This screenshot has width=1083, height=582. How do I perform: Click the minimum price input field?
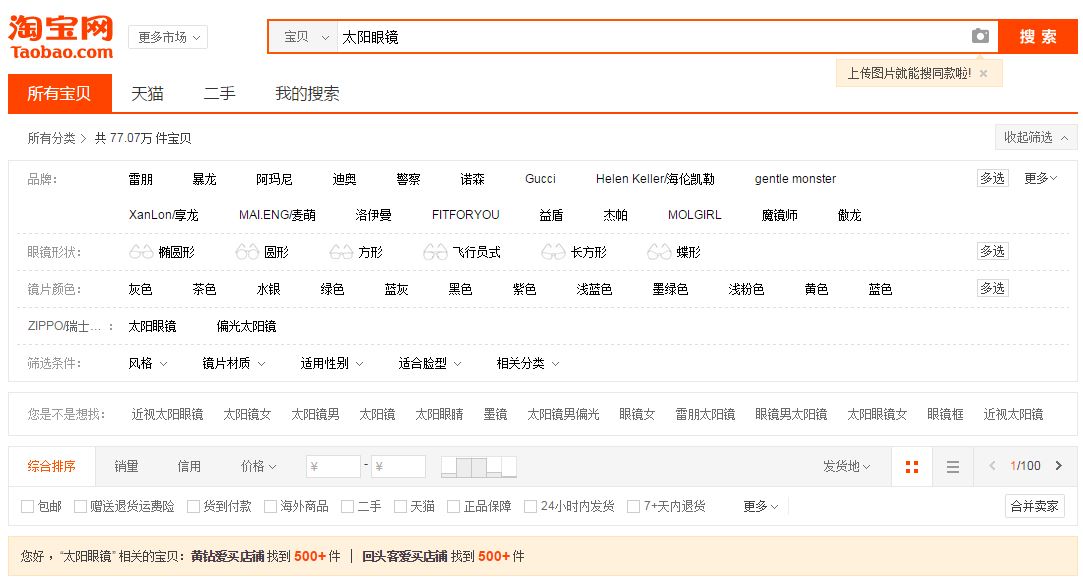coord(334,467)
